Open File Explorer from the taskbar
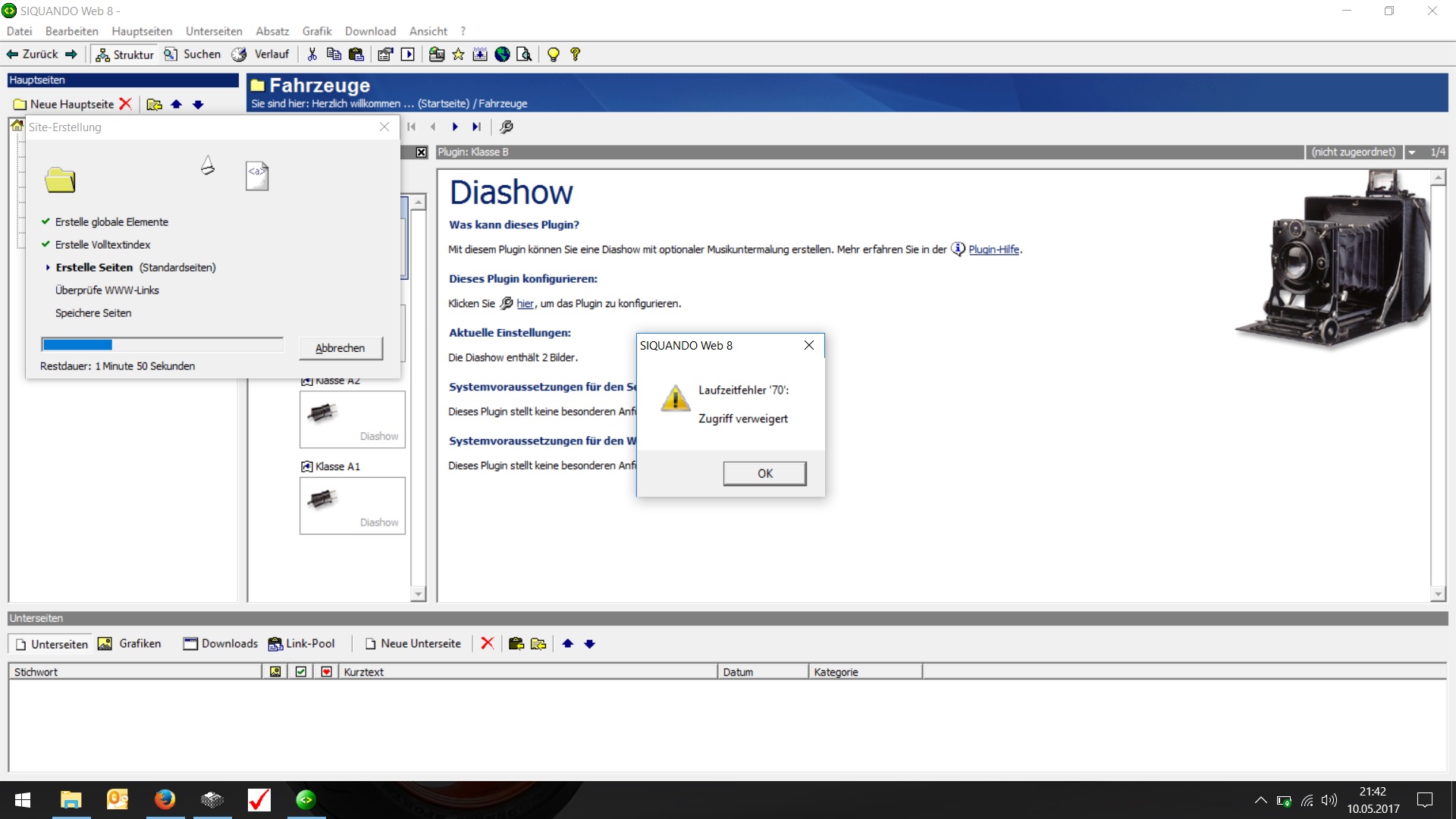1456x819 pixels. pyautogui.click(x=71, y=799)
